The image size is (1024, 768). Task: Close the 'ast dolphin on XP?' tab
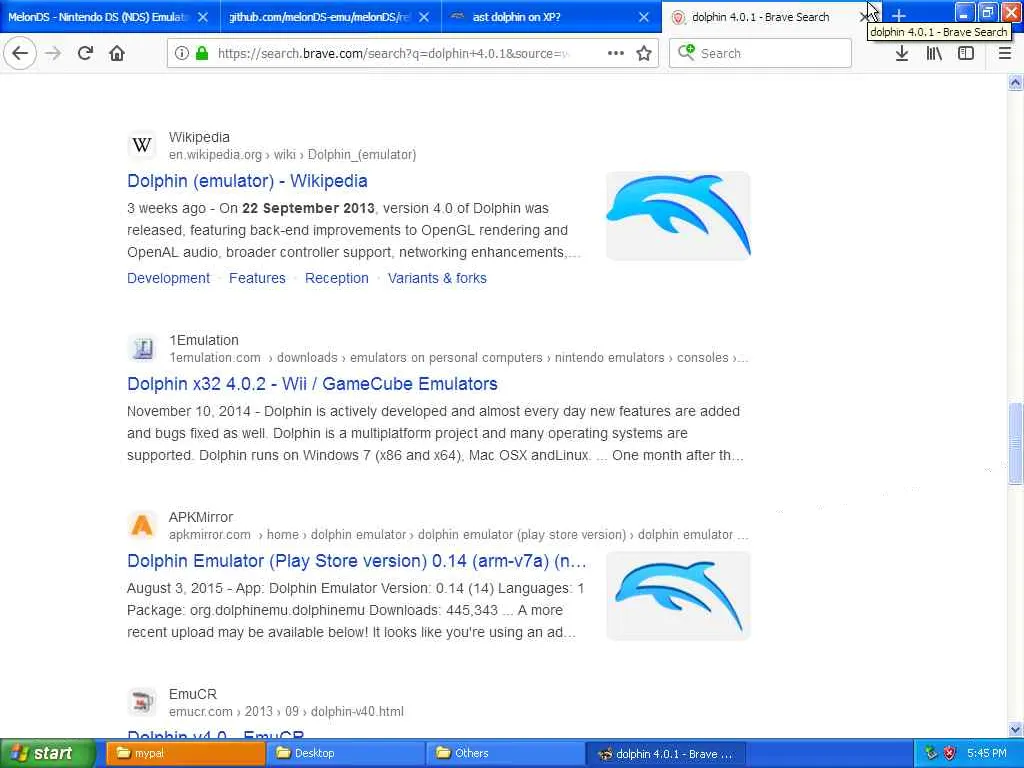[644, 17]
